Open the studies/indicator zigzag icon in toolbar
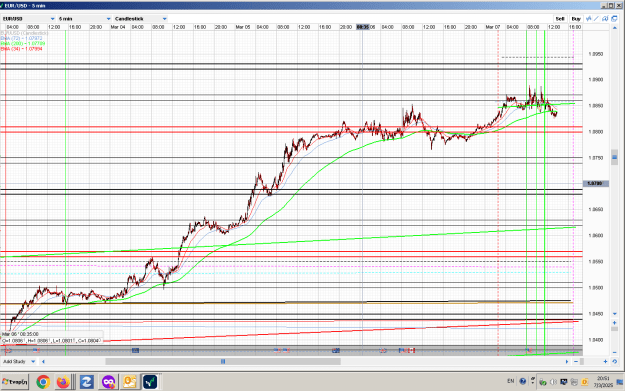This screenshot has height=391, width=625. (x=588, y=19)
